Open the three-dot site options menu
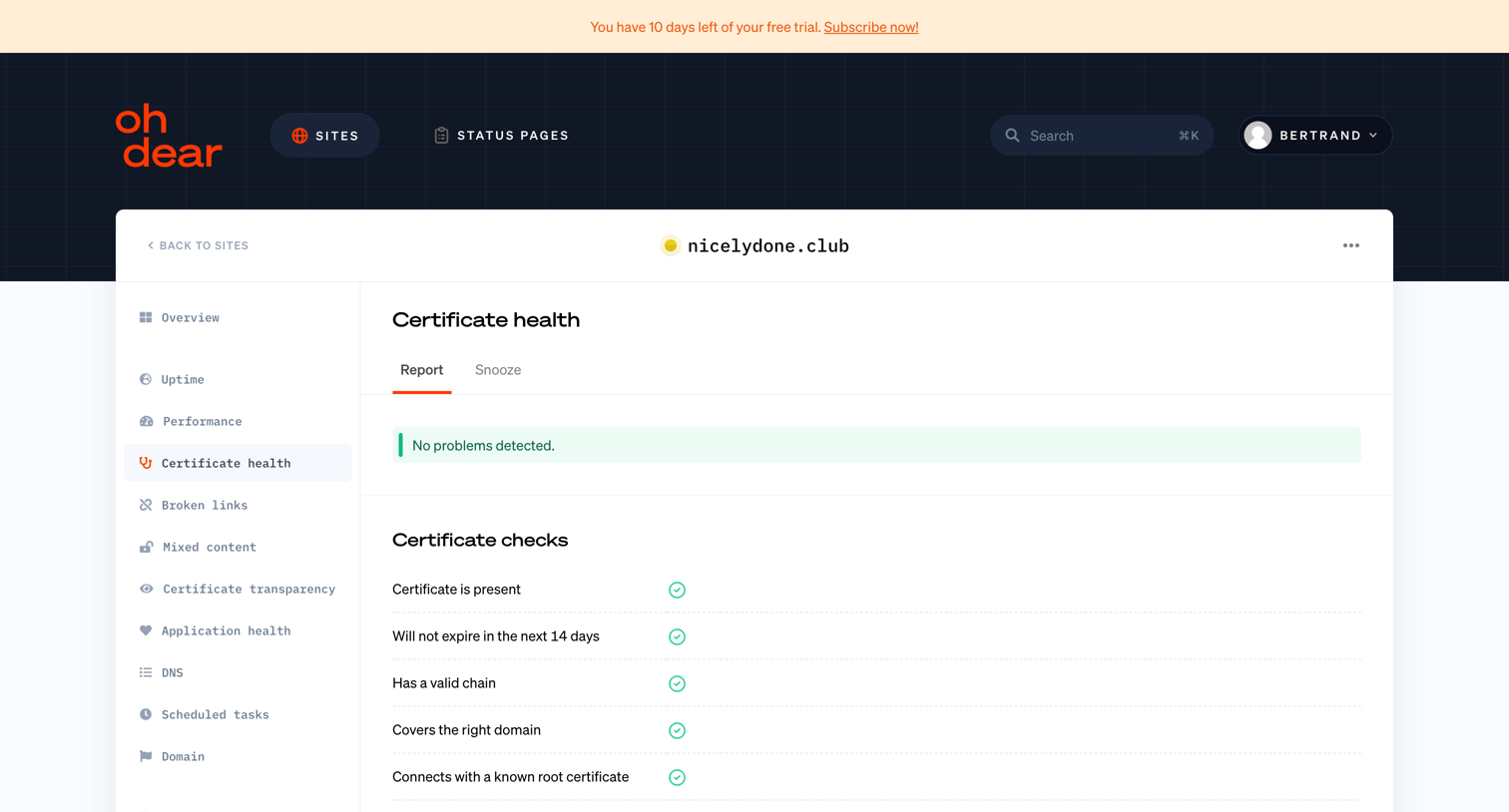This screenshot has width=1509, height=812. click(x=1350, y=245)
